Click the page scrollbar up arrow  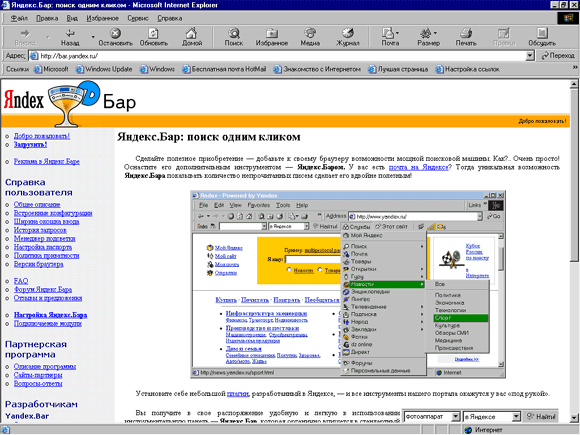coord(574,84)
